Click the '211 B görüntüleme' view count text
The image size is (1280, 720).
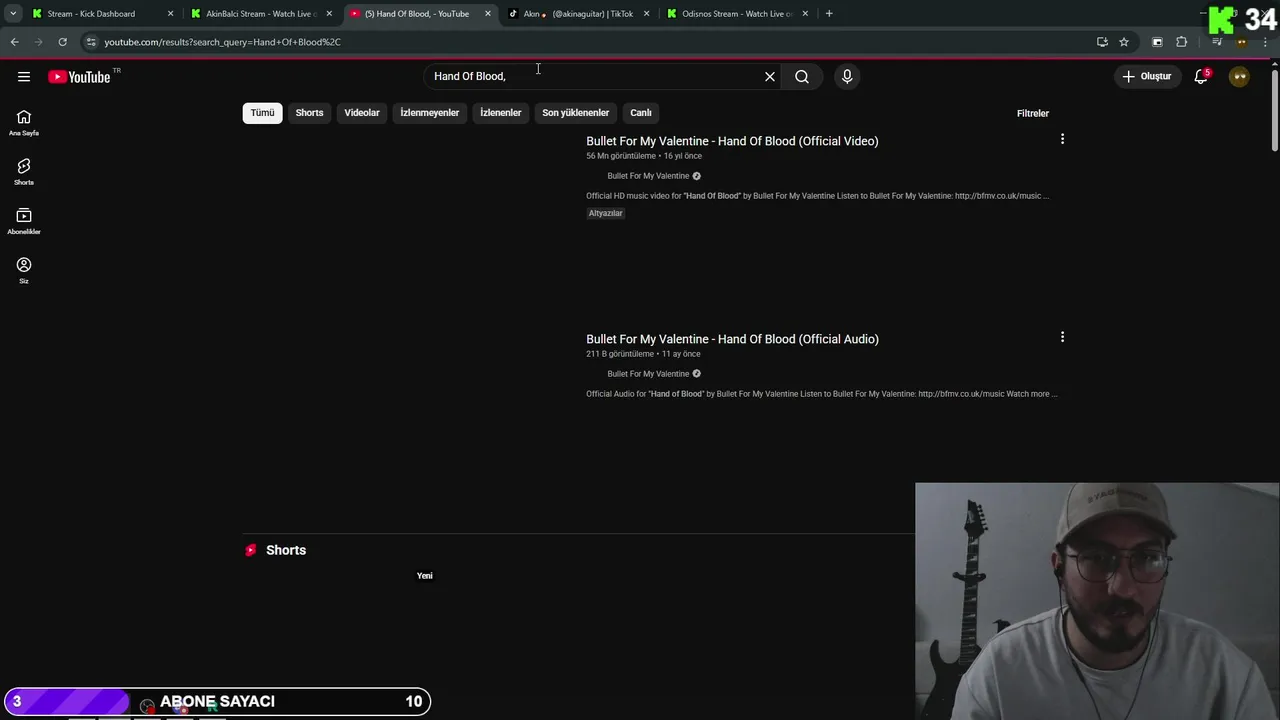click(620, 354)
